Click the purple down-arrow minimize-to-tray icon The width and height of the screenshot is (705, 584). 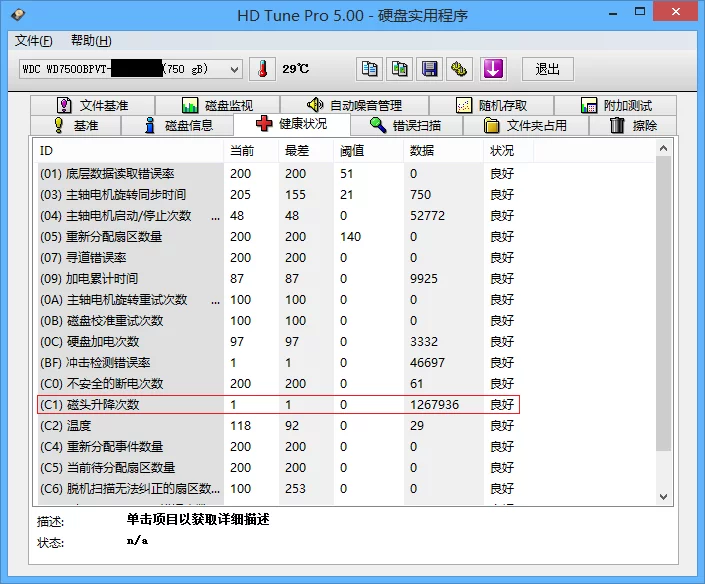pos(493,69)
